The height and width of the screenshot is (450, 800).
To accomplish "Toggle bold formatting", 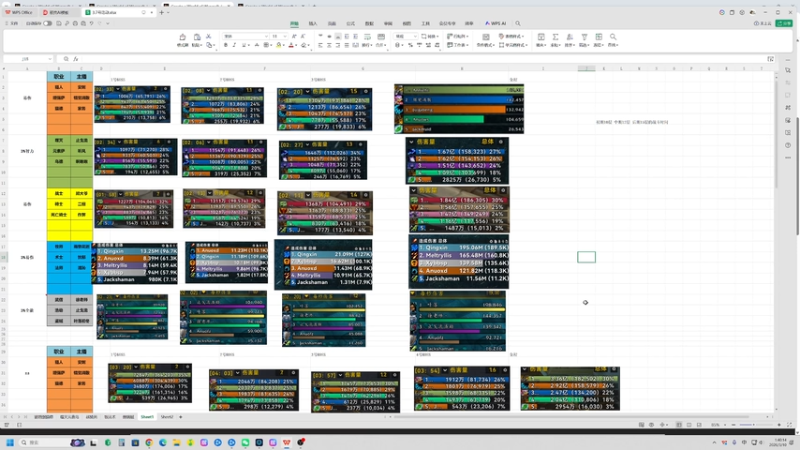I will pos(226,45).
